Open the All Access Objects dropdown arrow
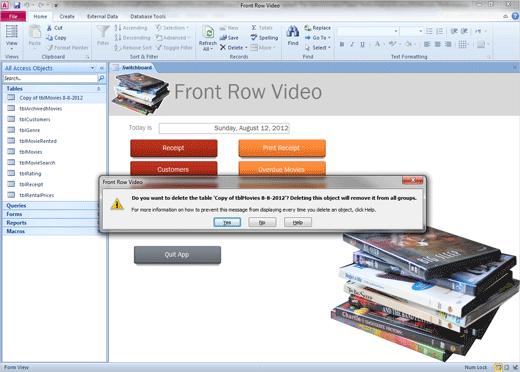520x372 pixels. point(92,68)
